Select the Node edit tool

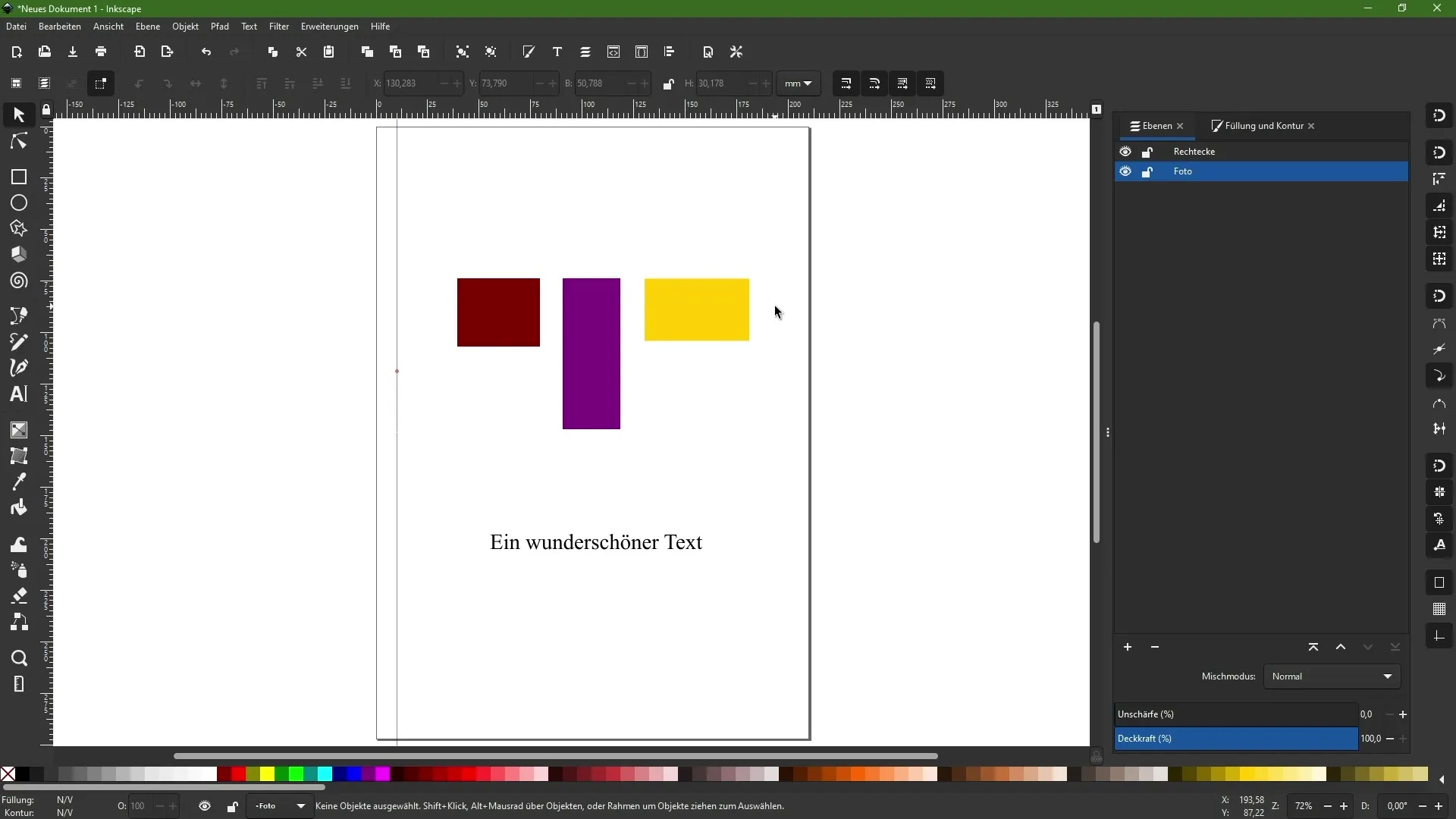pyautogui.click(x=19, y=142)
